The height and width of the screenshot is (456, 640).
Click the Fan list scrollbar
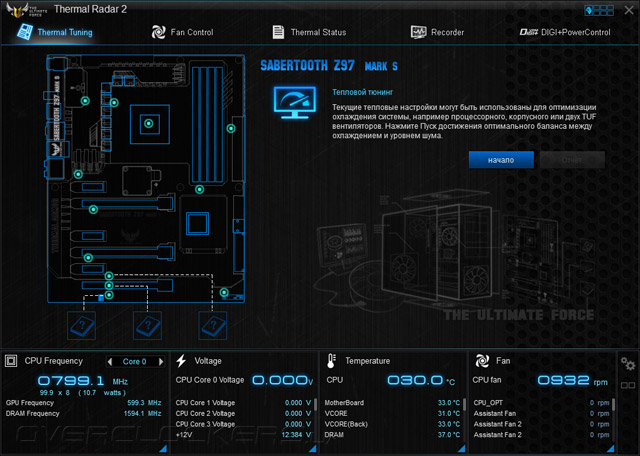(613, 404)
